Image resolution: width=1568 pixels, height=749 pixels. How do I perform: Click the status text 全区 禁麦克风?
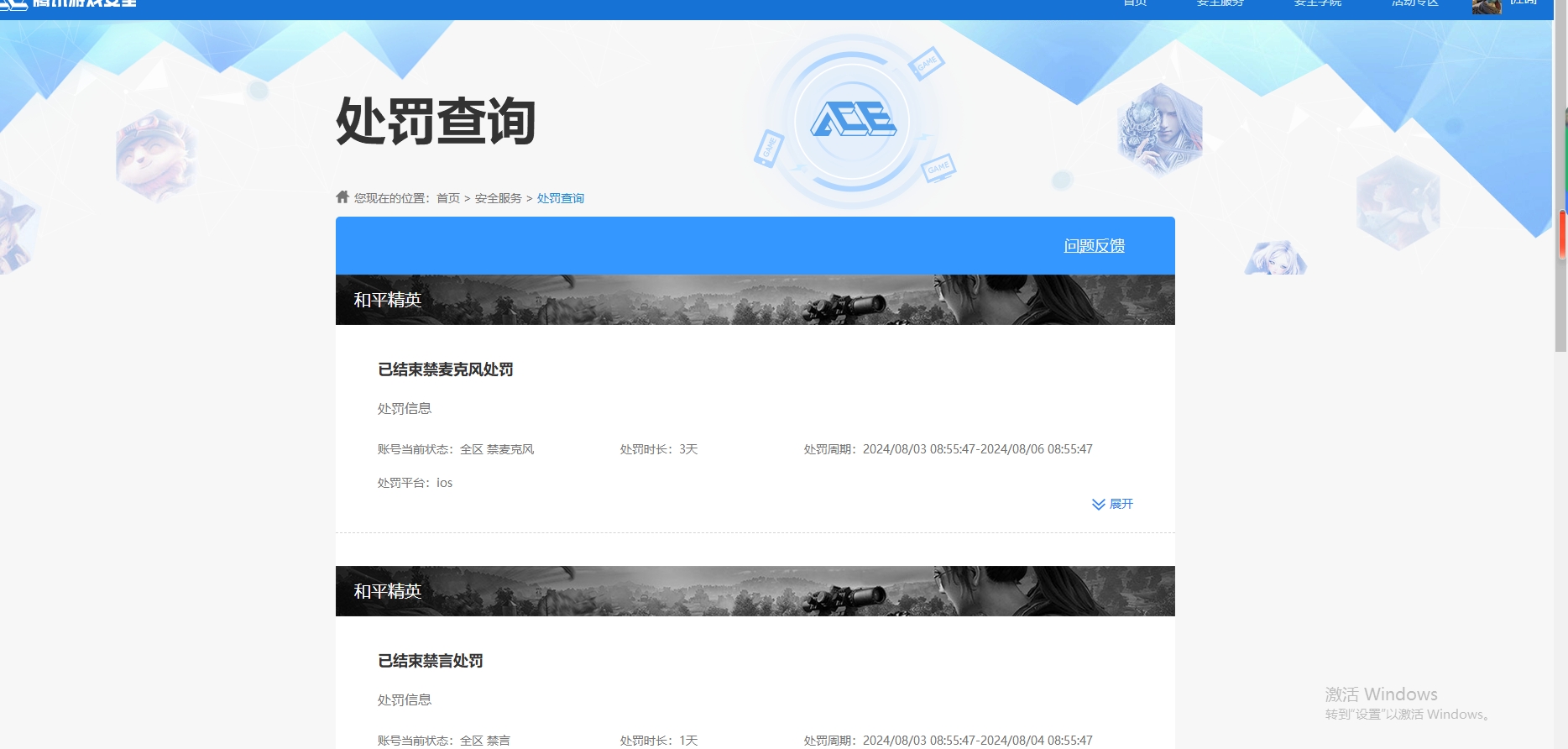[497, 449]
